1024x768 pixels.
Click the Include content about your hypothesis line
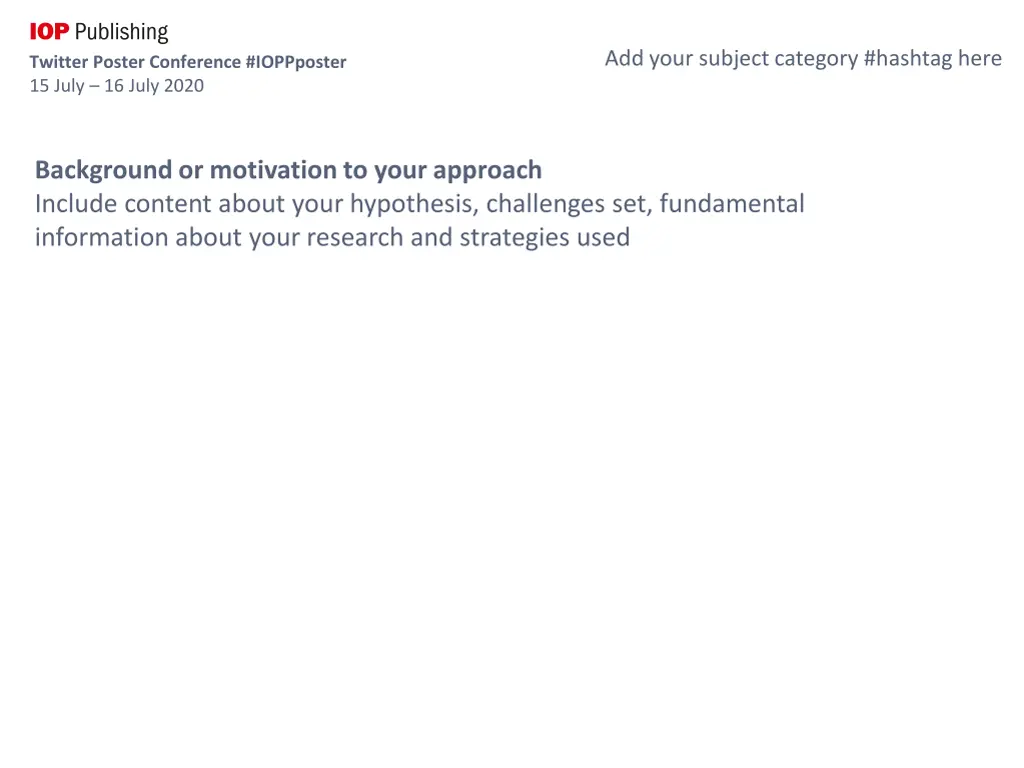(x=420, y=204)
